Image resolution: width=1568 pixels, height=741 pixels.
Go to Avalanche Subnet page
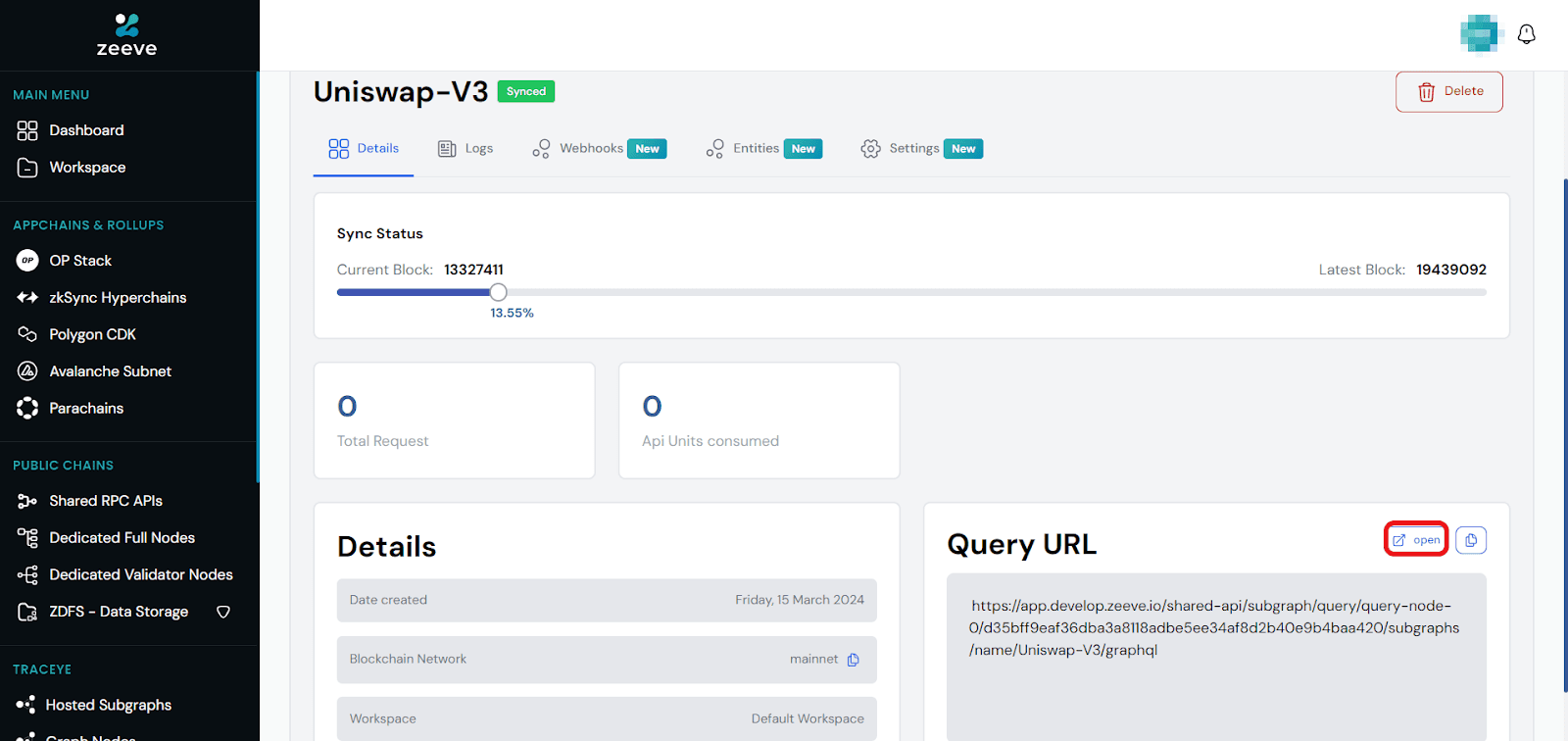point(110,371)
